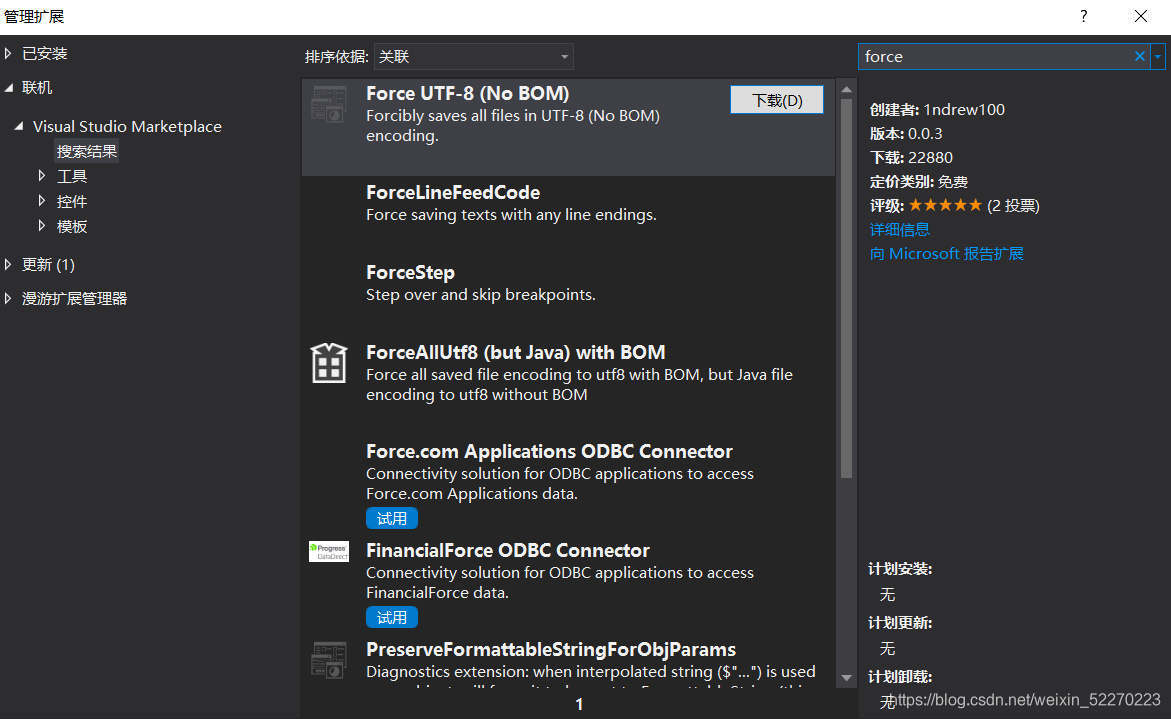The width and height of the screenshot is (1171, 719).
Task: Select the ForceAllUtf8 (but Java) with BOM title
Action: [515, 352]
